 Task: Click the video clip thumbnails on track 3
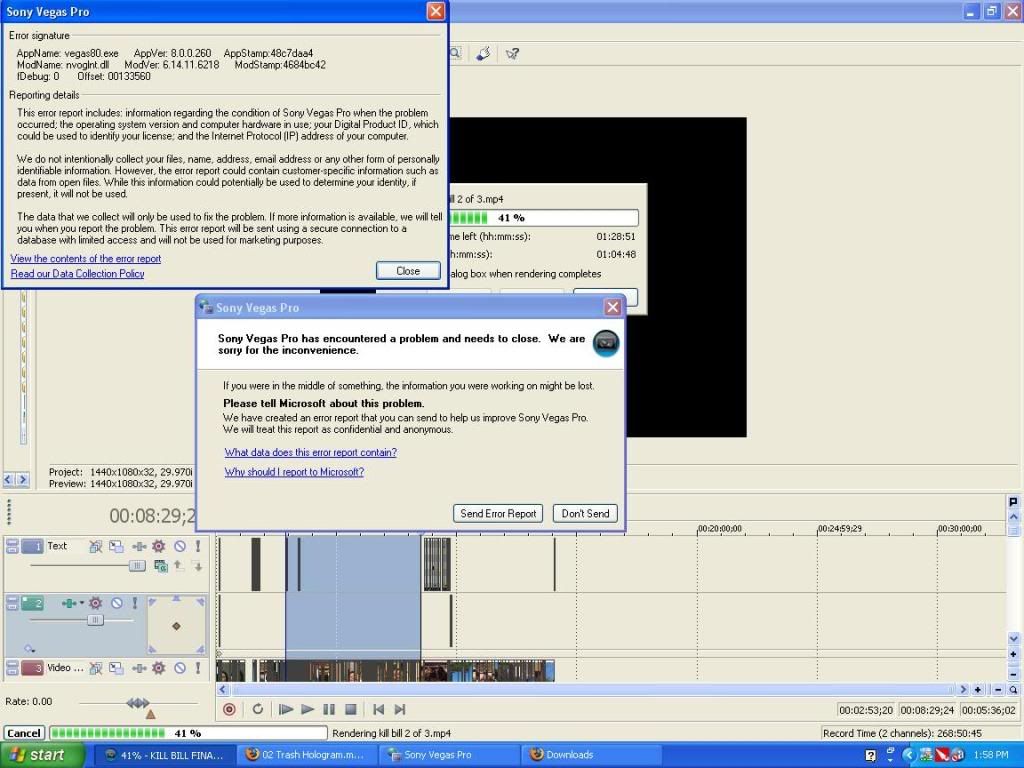pos(385,671)
